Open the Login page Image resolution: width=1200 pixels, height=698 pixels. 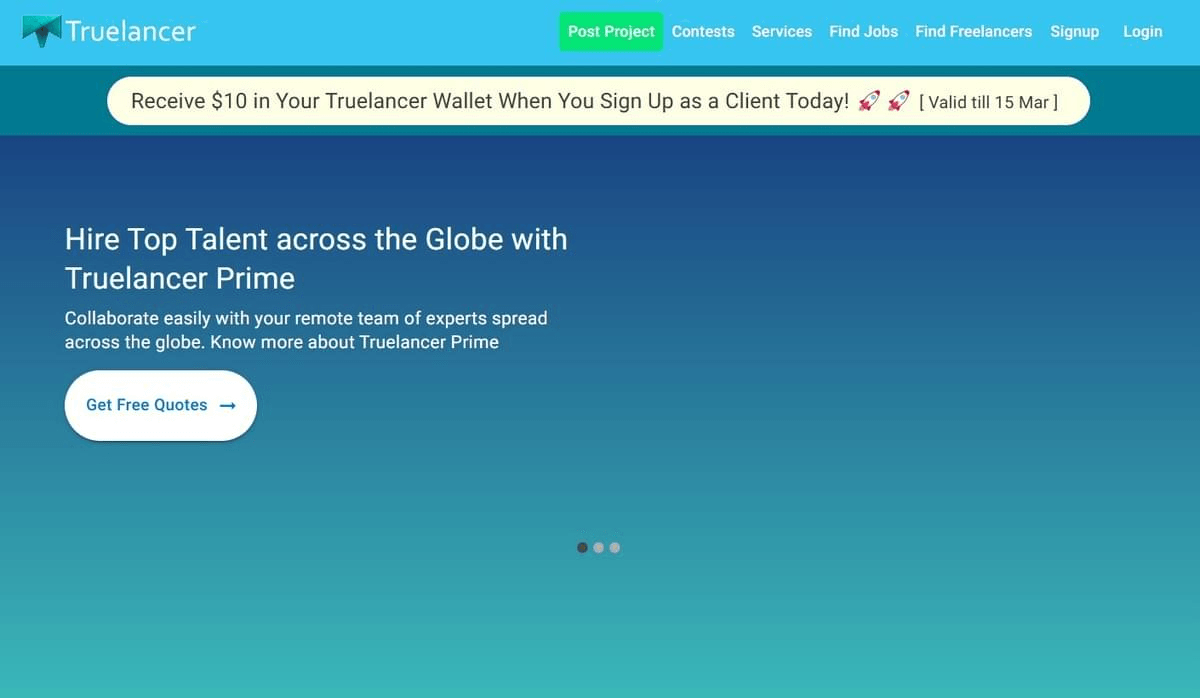pos(1143,32)
